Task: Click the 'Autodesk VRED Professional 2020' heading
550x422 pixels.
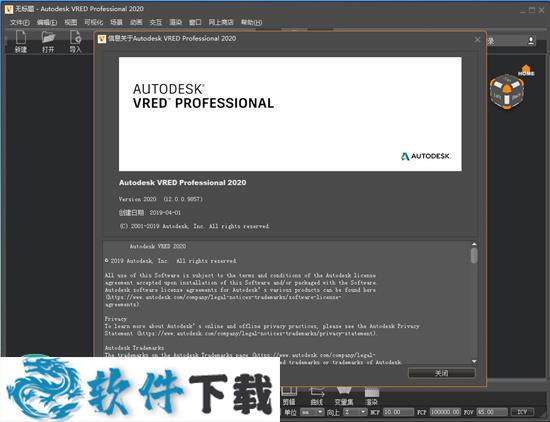Action: point(182,182)
